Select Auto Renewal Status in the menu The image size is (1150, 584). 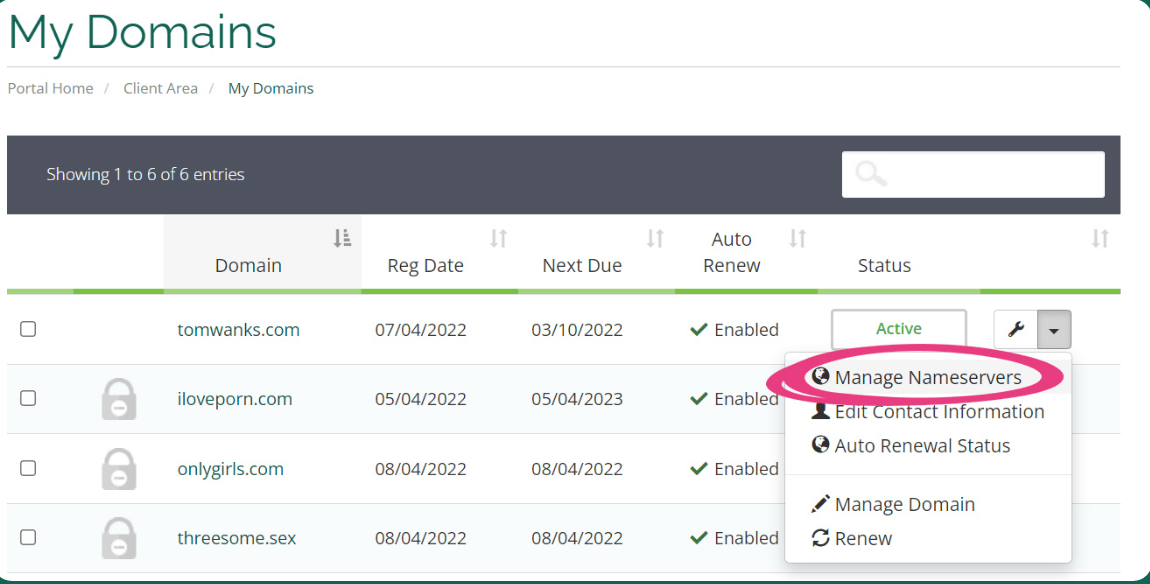(922, 445)
